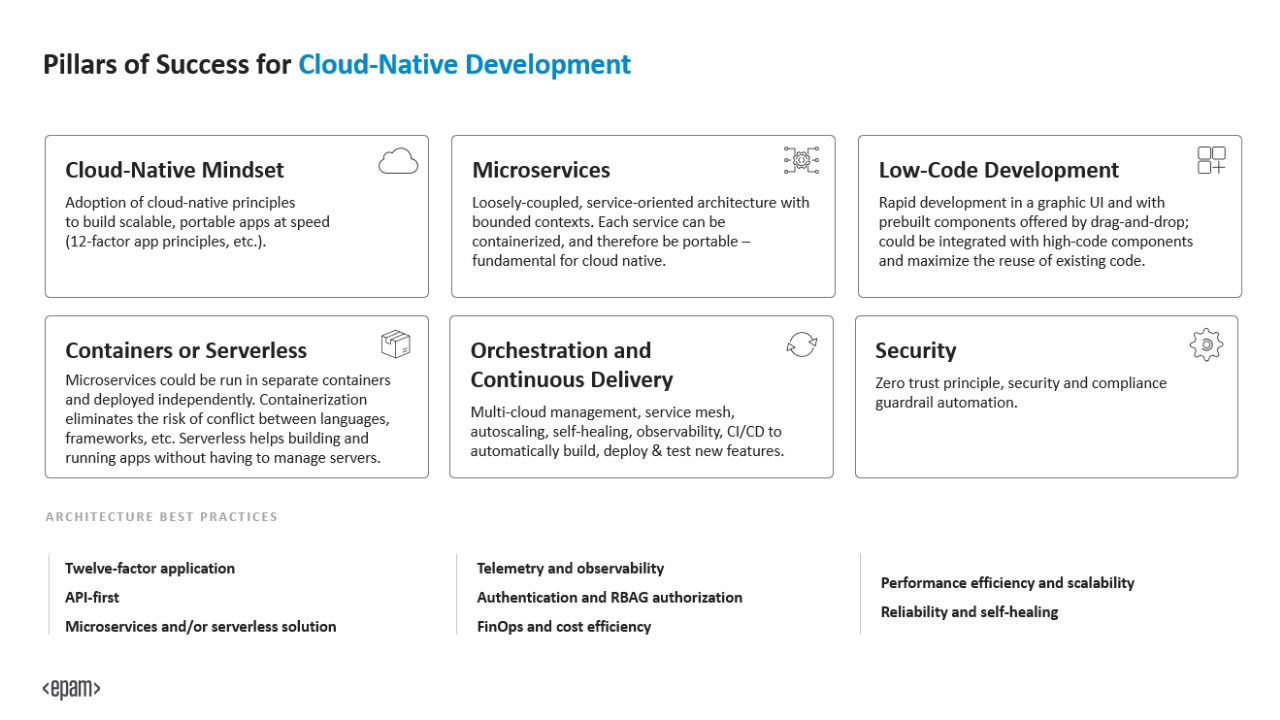Click 'FinOps and cost efficiency' item
The image size is (1280, 720).
click(x=564, y=626)
